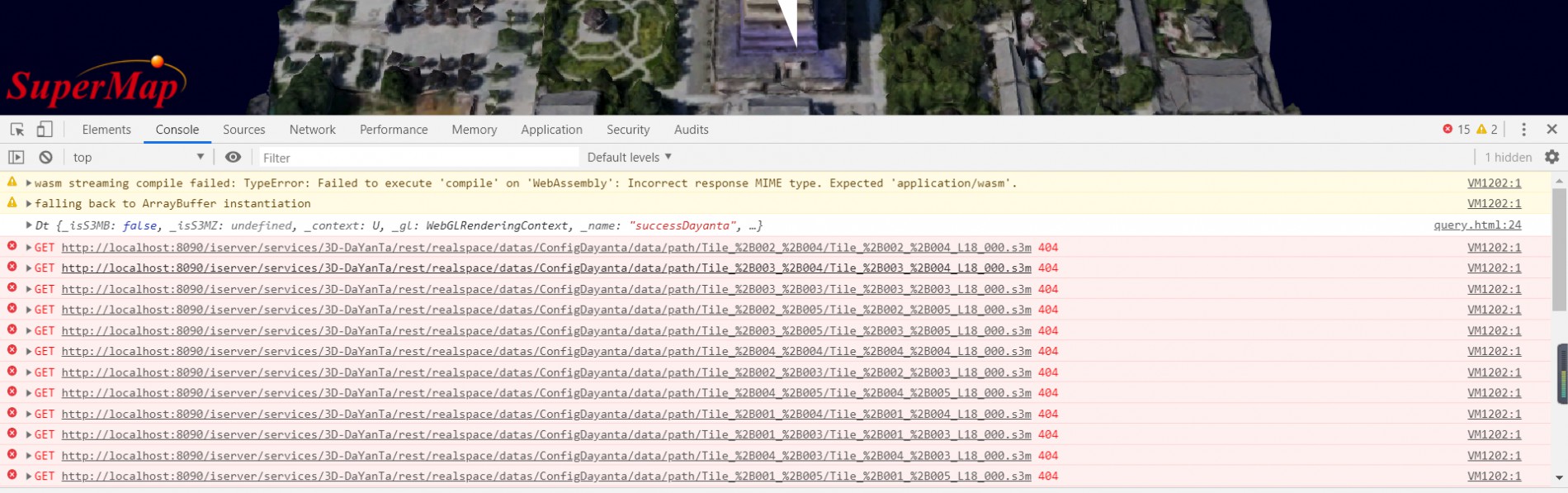Click the 404 status on Tile_%2B001_%2B005 row

pos(1048,476)
